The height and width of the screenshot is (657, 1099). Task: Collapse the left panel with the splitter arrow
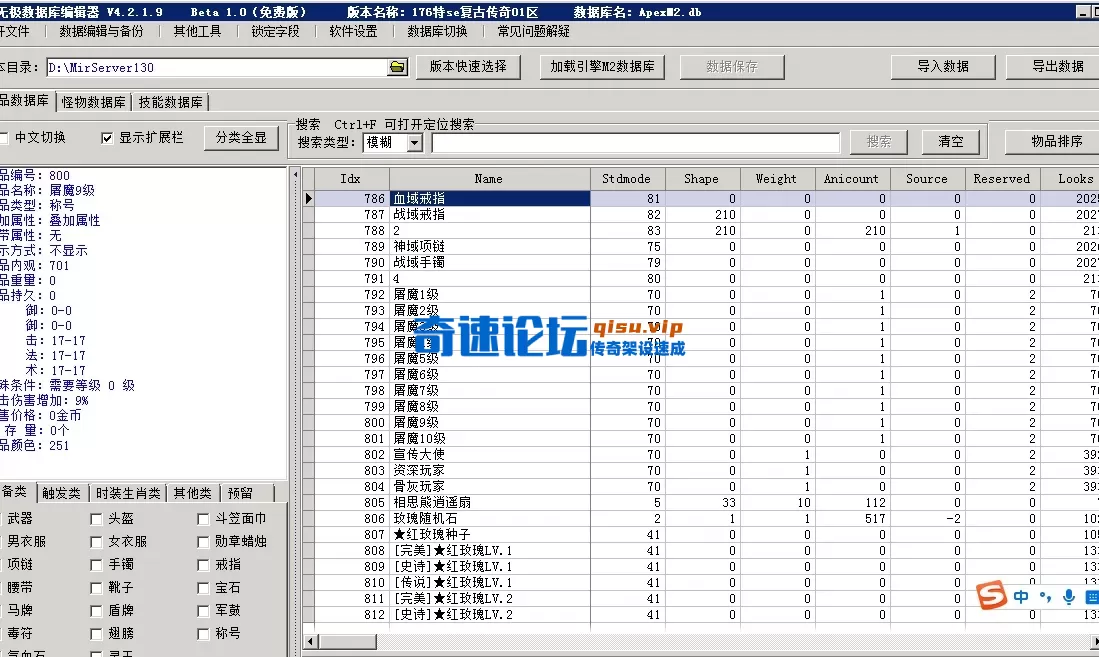pyautogui.click(x=295, y=175)
